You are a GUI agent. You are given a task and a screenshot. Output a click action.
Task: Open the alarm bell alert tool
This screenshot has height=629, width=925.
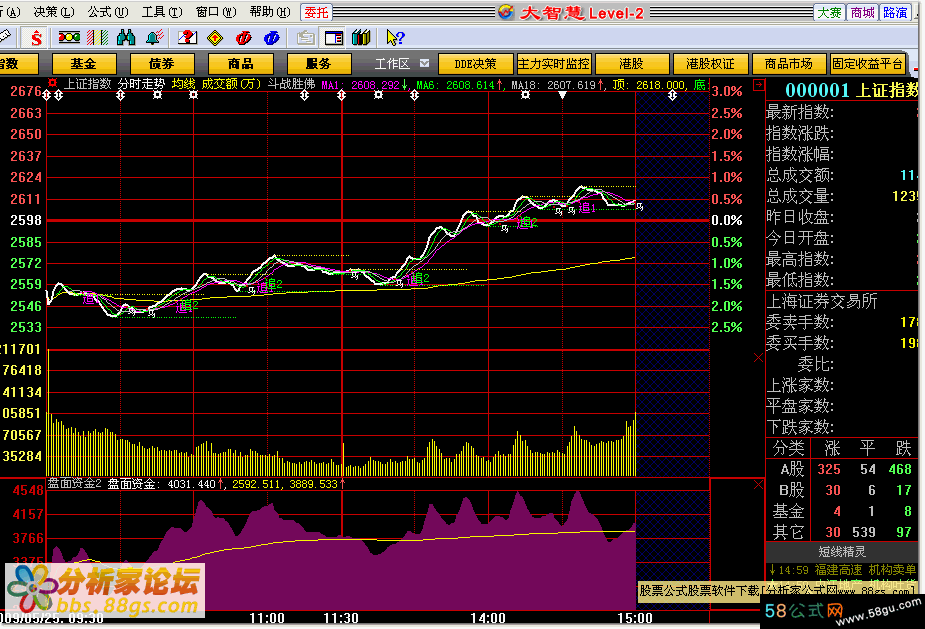(x=155, y=38)
